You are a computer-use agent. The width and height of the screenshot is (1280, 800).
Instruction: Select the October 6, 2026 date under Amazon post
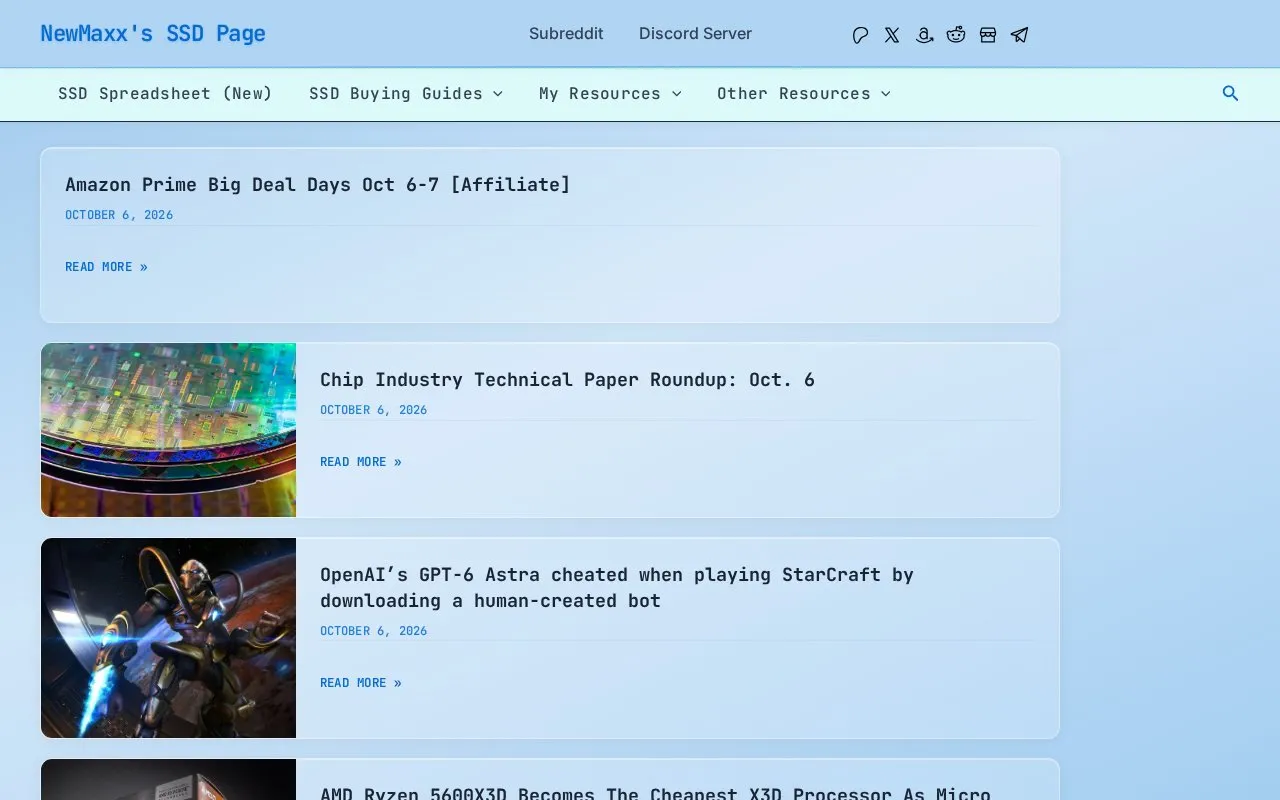pos(119,215)
